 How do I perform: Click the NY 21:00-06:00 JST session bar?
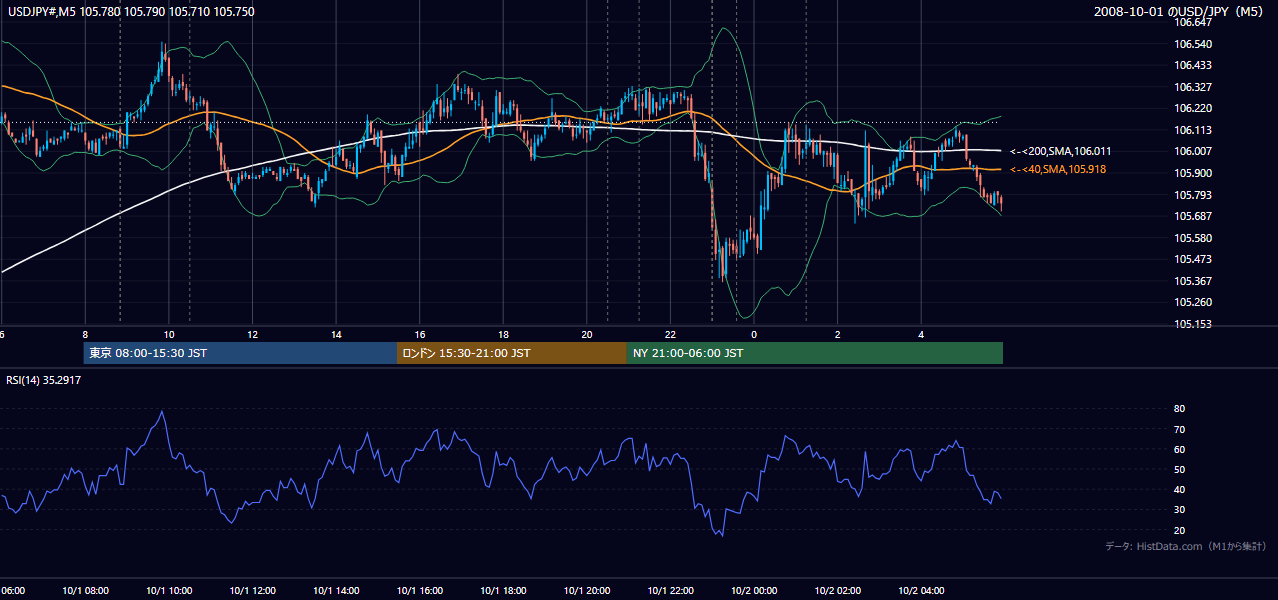tap(815, 353)
